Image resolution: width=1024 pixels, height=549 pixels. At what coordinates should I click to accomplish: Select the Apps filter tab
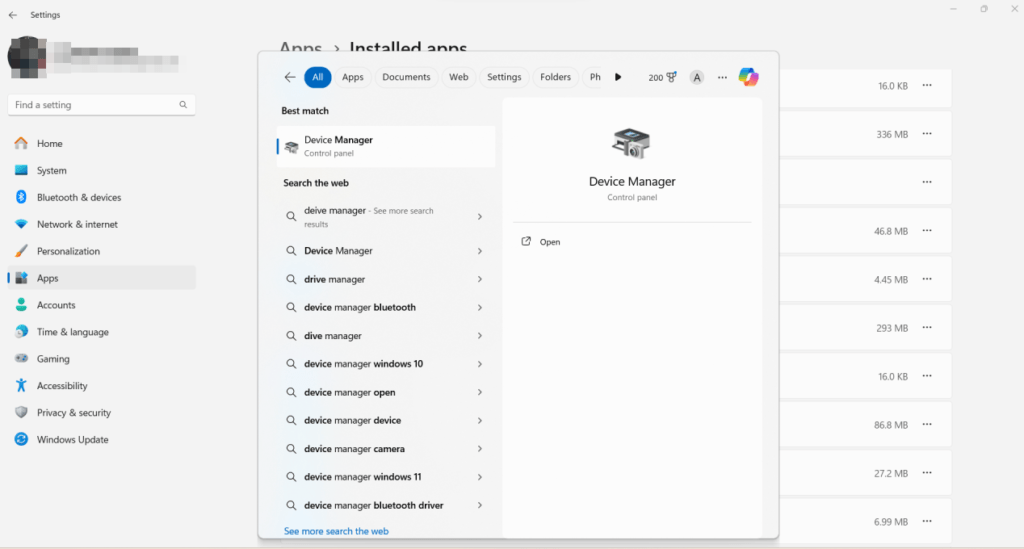tap(352, 77)
